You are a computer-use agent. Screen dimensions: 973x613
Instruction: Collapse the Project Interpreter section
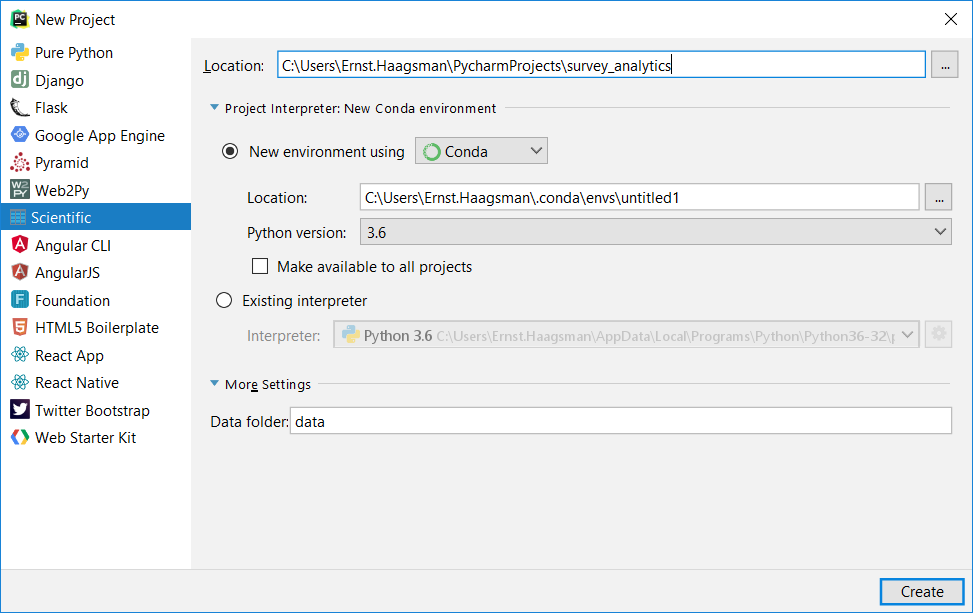point(214,107)
